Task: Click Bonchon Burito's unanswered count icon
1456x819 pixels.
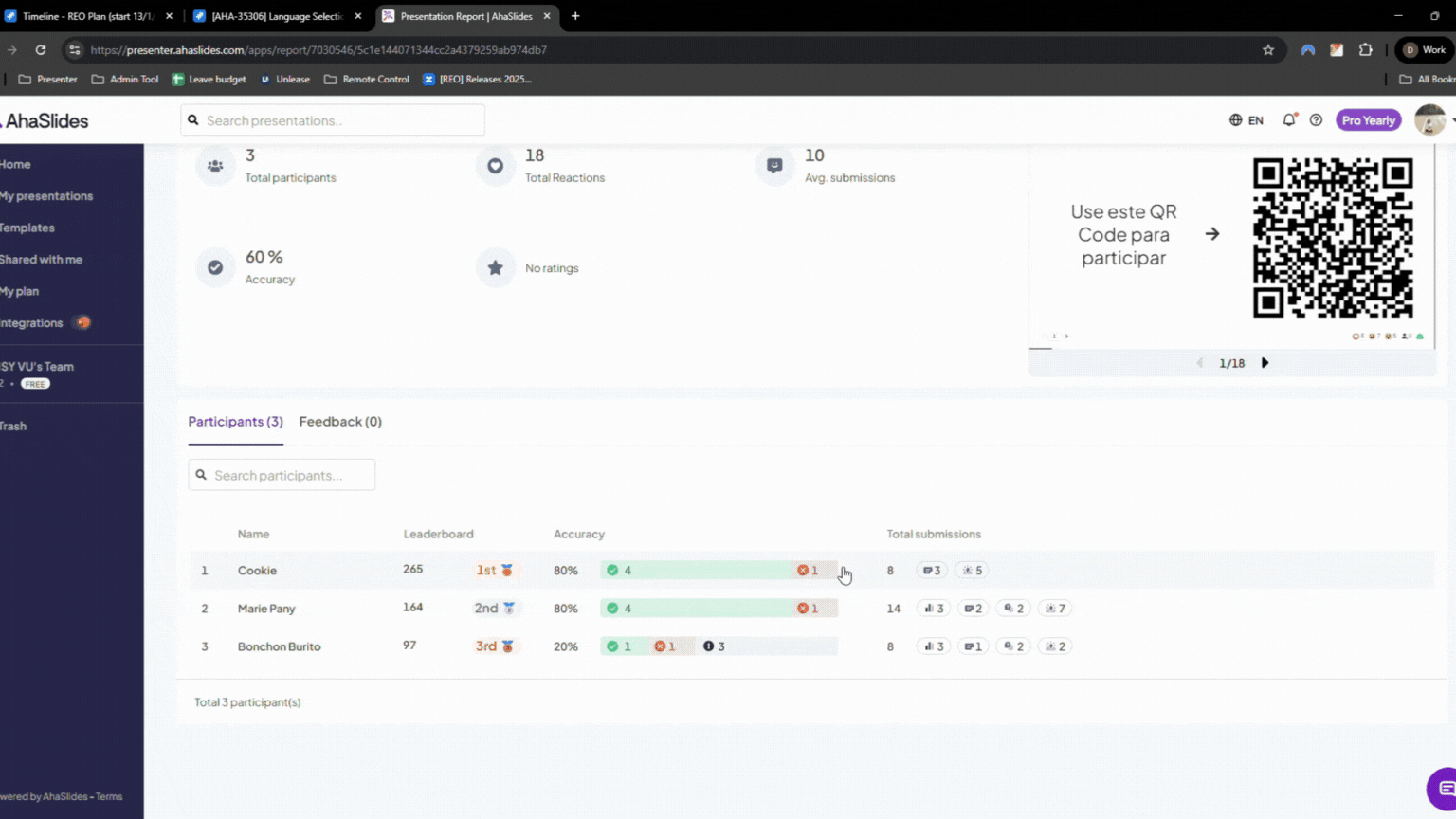Action: [708, 646]
